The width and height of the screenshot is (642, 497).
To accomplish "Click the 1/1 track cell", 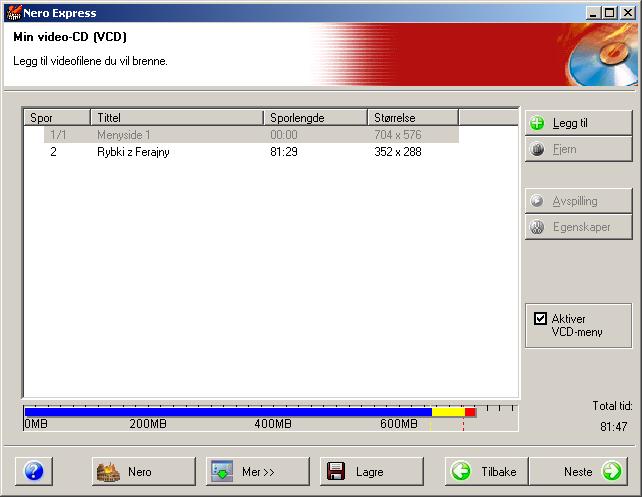I will 58,135.
